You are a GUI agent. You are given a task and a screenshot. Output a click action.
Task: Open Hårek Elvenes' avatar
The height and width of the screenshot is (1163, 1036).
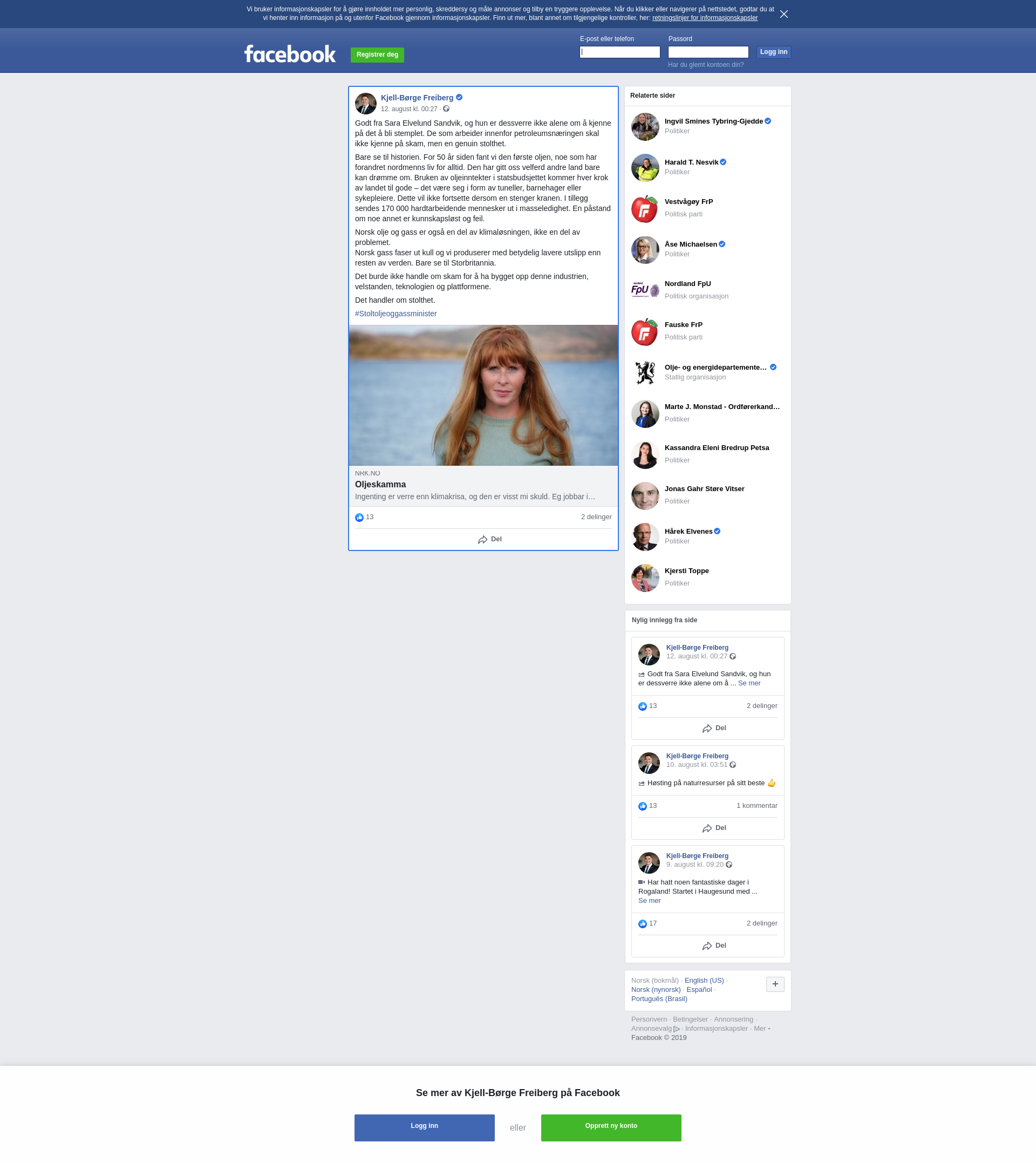point(645,537)
